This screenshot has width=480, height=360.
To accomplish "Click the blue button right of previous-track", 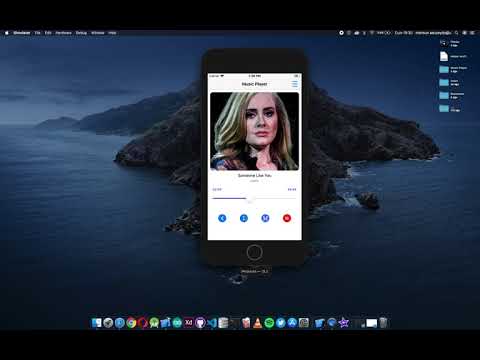I will click(x=244, y=218).
